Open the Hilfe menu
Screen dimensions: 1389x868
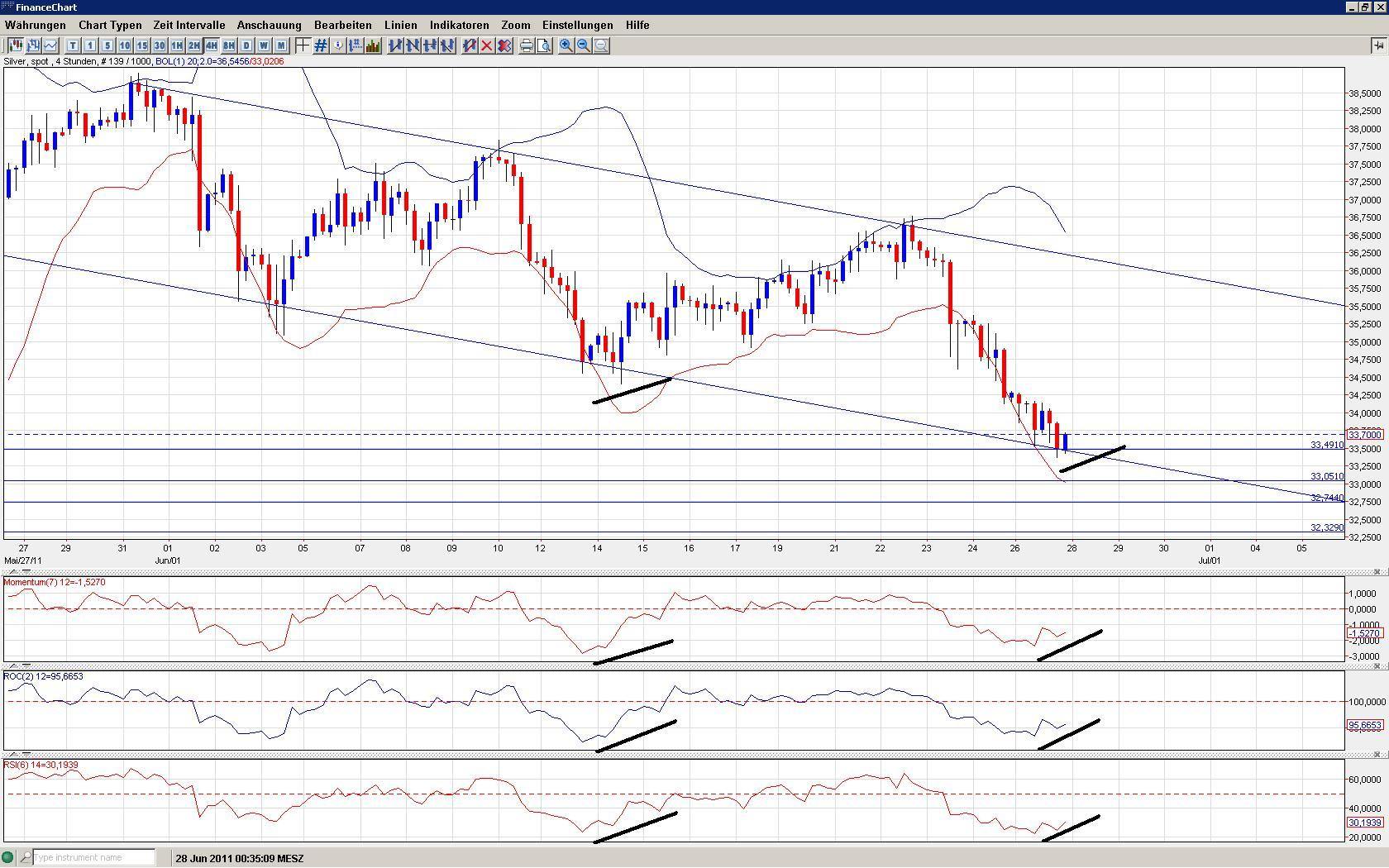[x=637, y=25]
